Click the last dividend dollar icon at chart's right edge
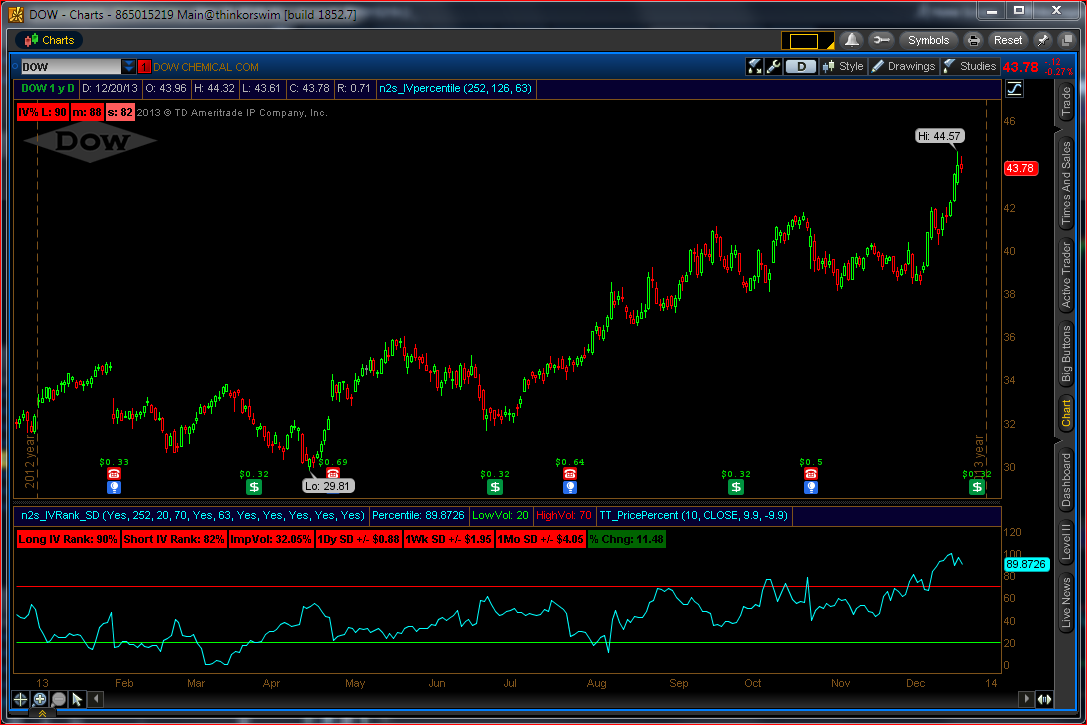The image size is (1087, 725). [x=977, y=487]
